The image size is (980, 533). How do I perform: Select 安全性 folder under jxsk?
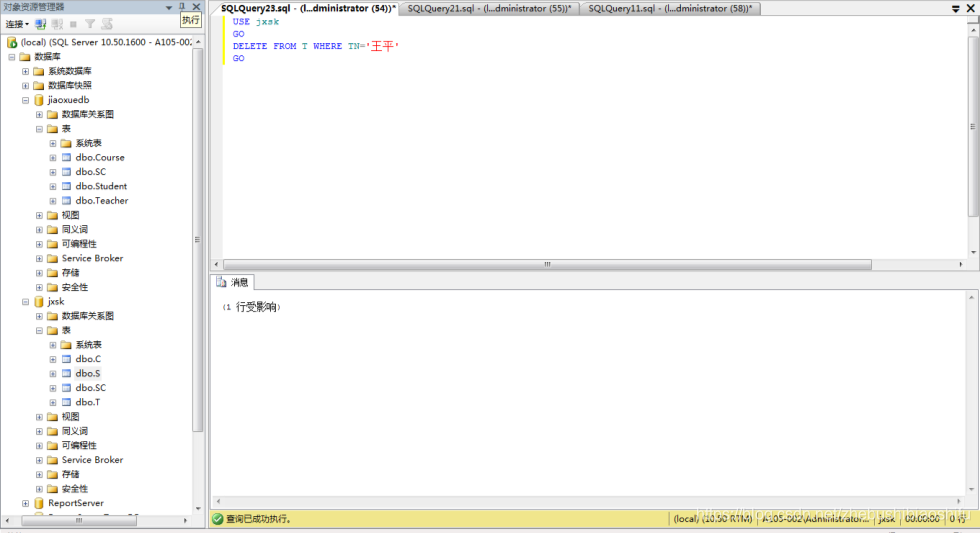pos(74,489)
